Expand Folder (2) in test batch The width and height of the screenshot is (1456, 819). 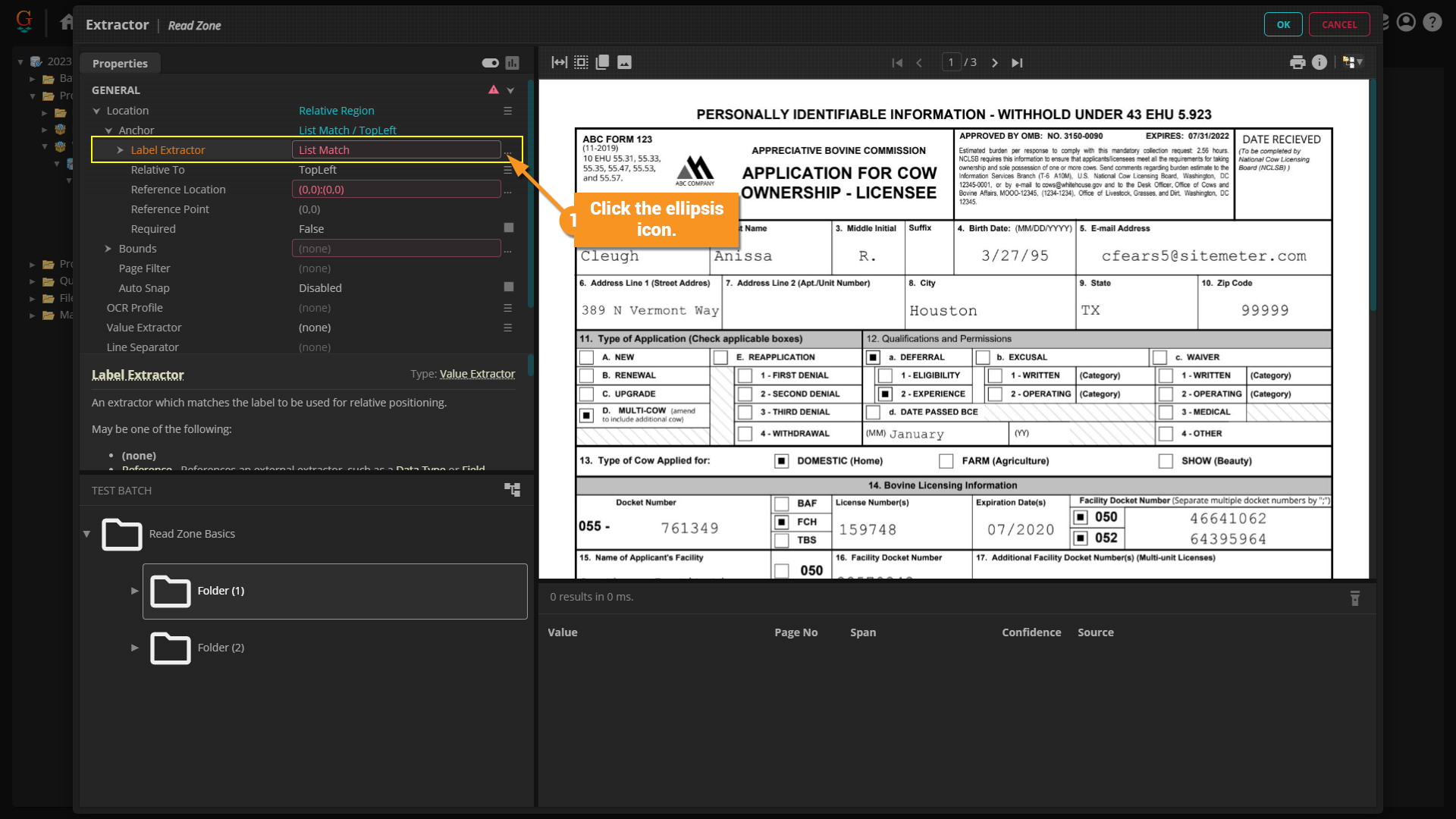click(x=134, y=648)
